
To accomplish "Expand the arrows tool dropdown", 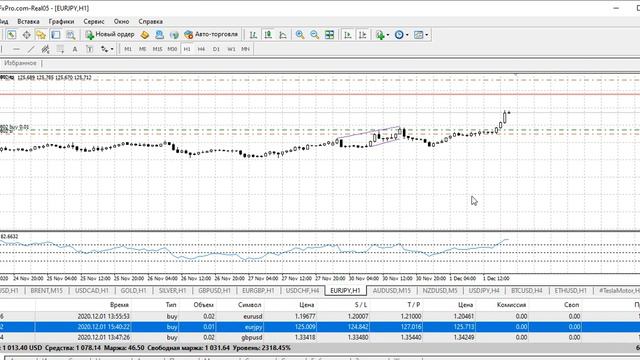I will [112, 49].
